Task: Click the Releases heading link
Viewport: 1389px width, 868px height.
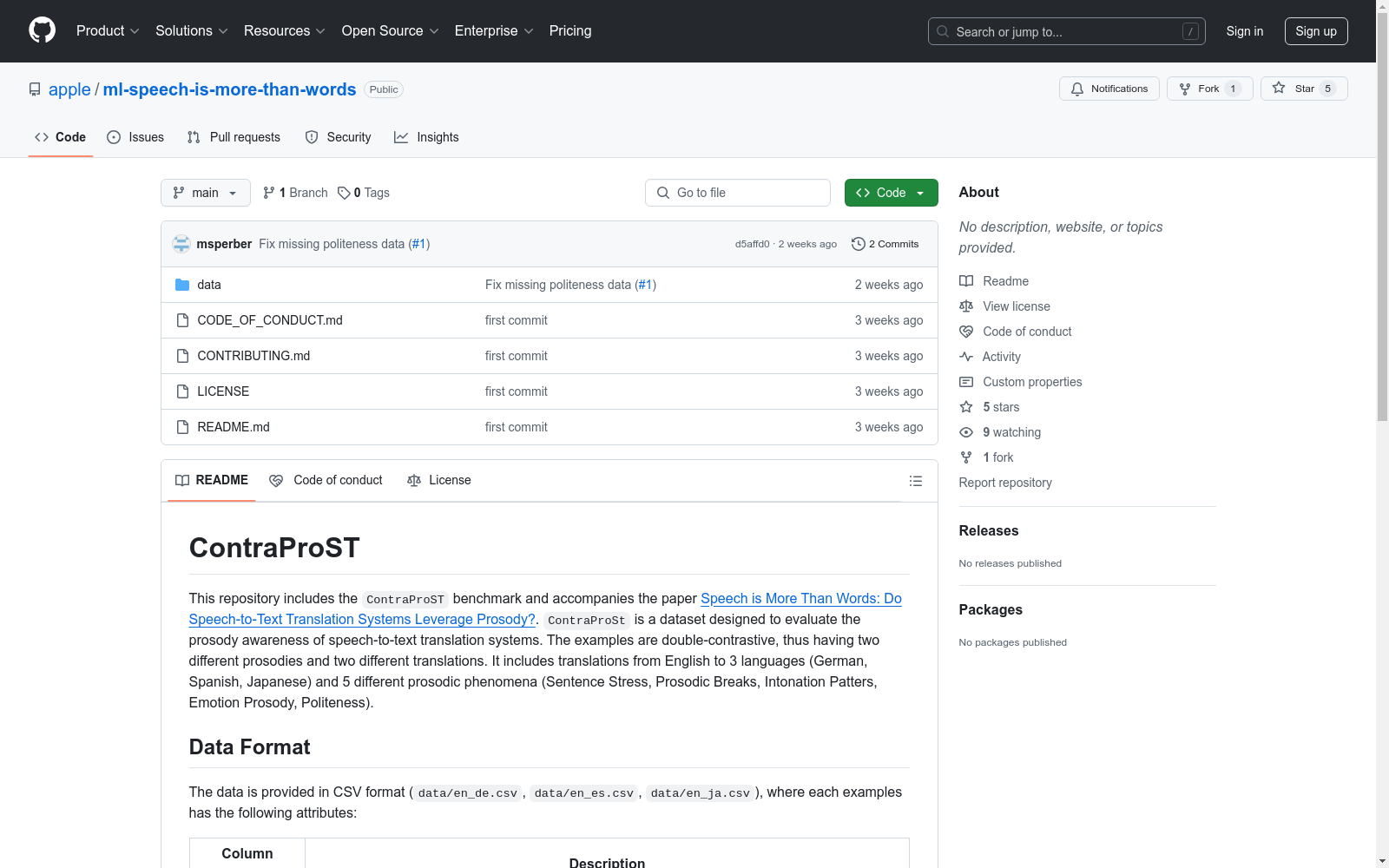Action: click(989, 530)
